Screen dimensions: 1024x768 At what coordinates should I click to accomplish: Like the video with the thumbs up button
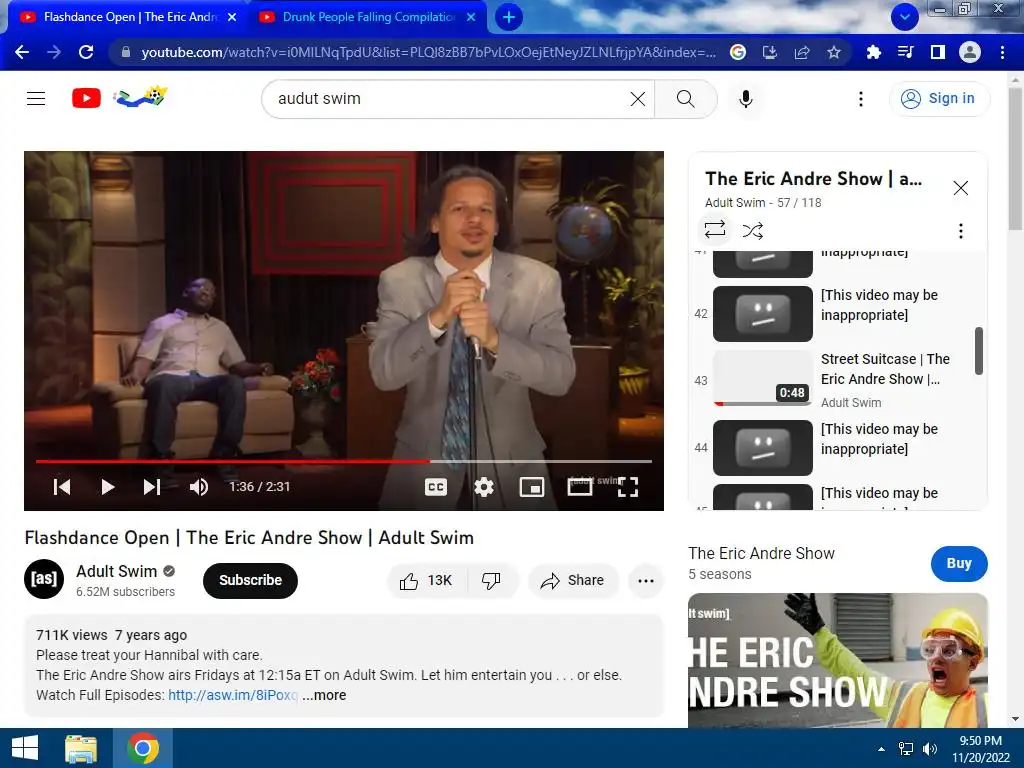(x=427, y=581)
